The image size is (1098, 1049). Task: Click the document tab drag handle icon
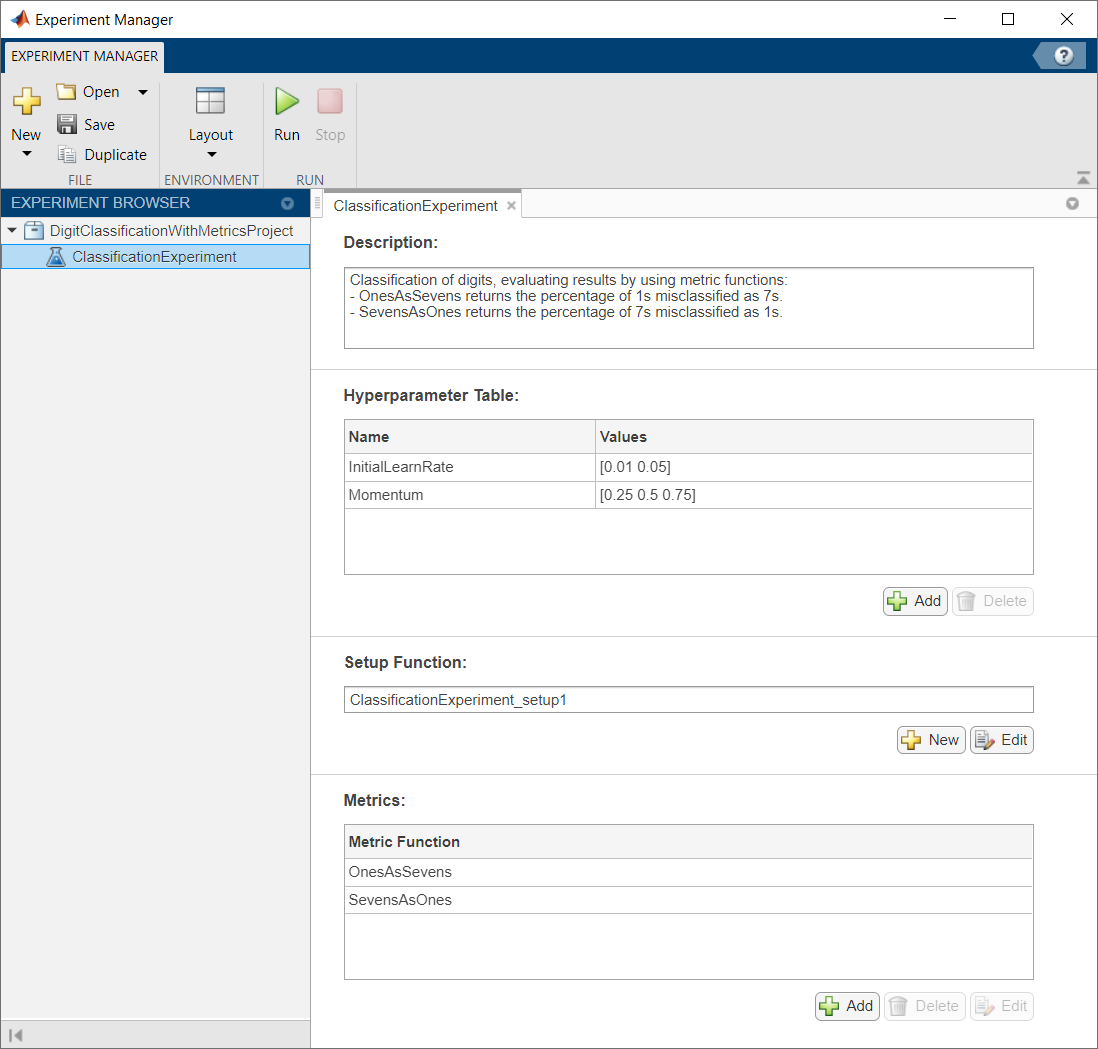click(x=317, y=204)
